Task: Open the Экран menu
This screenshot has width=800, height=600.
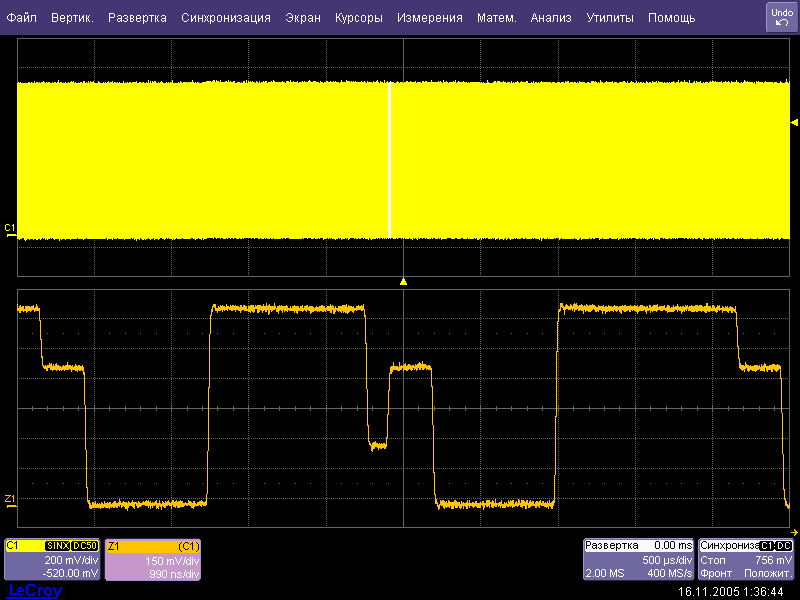Action: click(303, 18)
